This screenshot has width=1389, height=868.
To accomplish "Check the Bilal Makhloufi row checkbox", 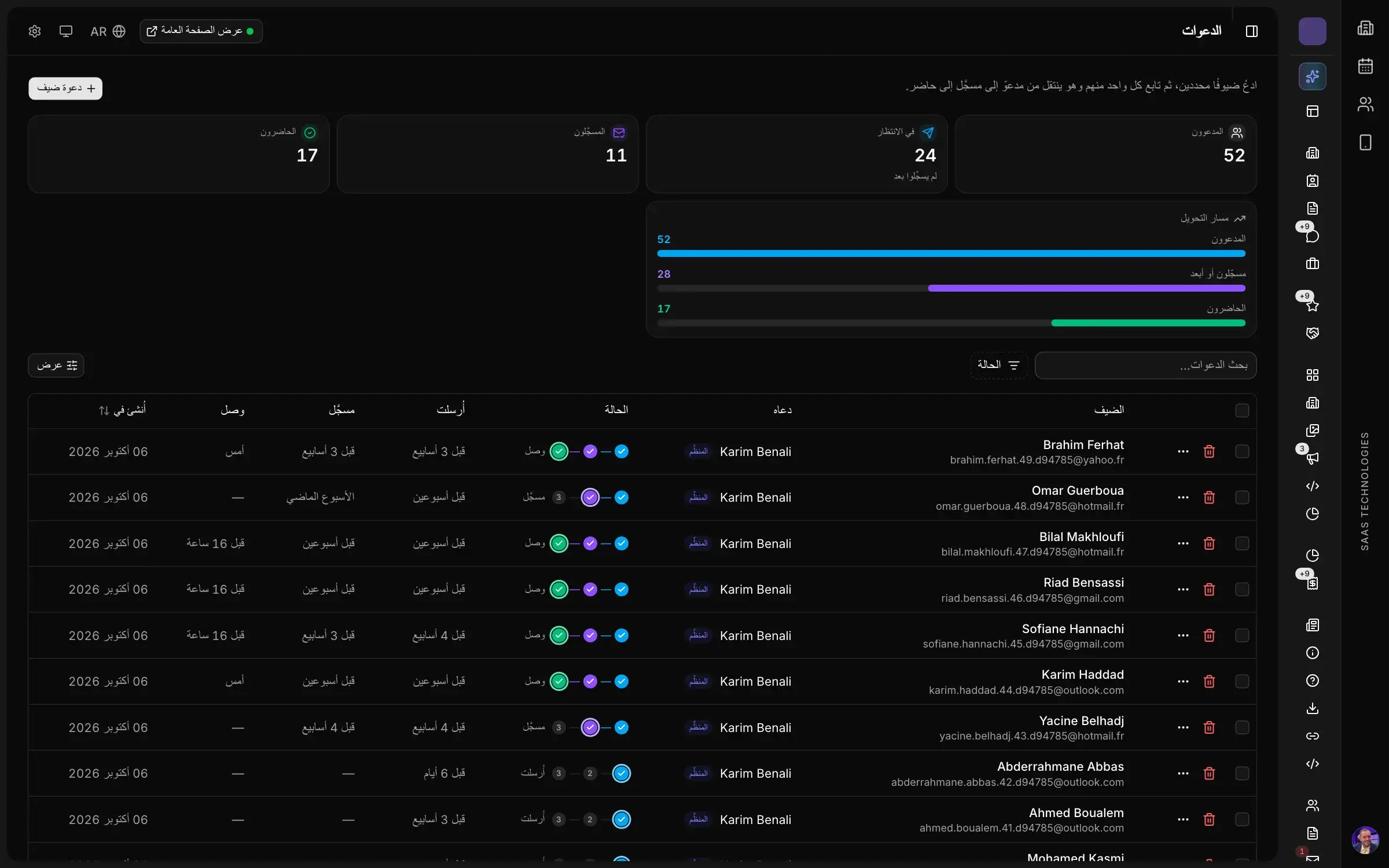I will tap(1242, 543).
